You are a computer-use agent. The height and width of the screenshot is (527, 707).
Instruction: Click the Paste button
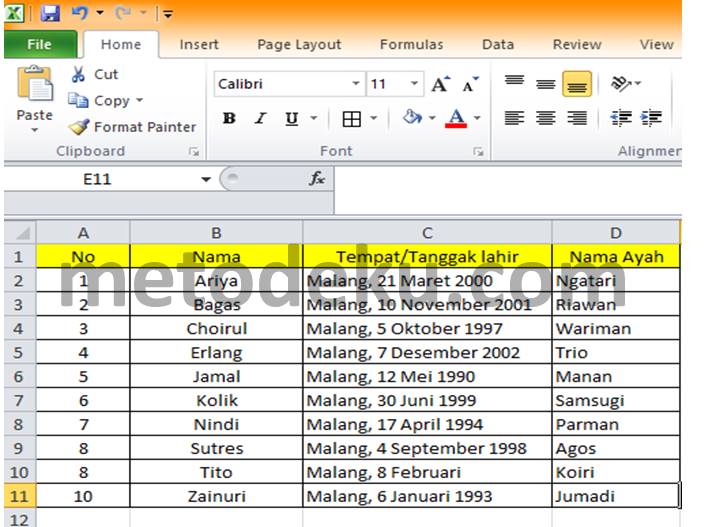[34, 99]
